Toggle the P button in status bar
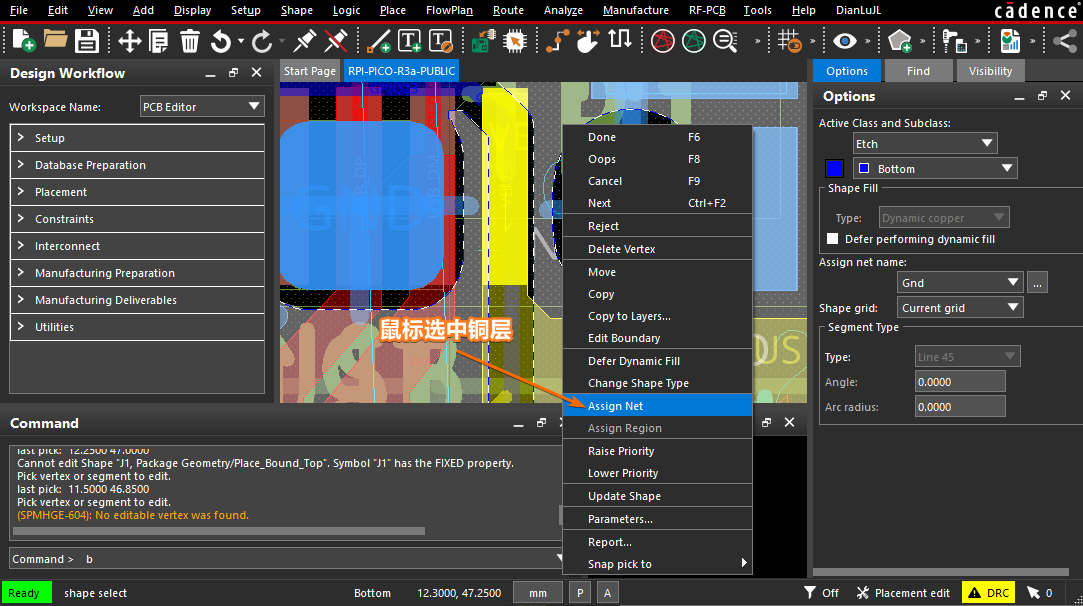 pos(580,593)
